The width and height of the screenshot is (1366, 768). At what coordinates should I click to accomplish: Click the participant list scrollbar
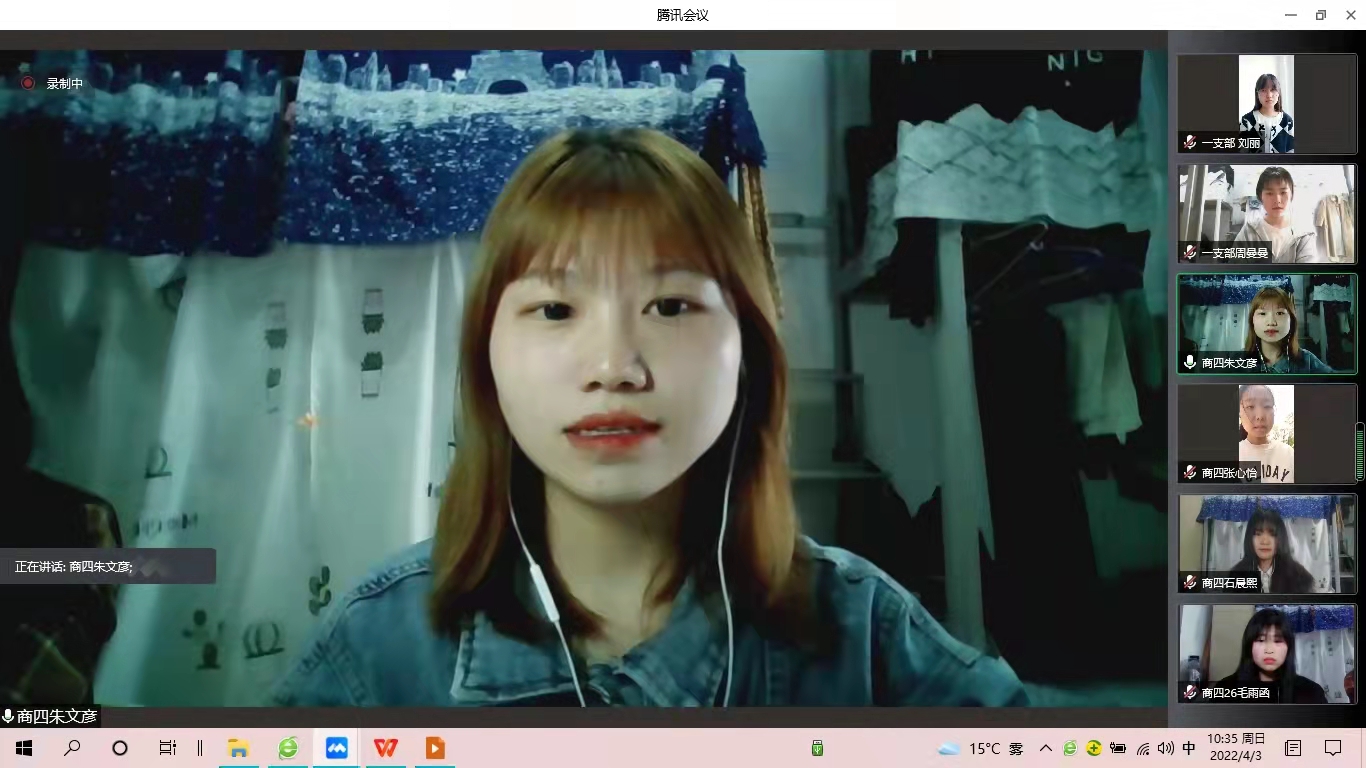coord(1360,452)
